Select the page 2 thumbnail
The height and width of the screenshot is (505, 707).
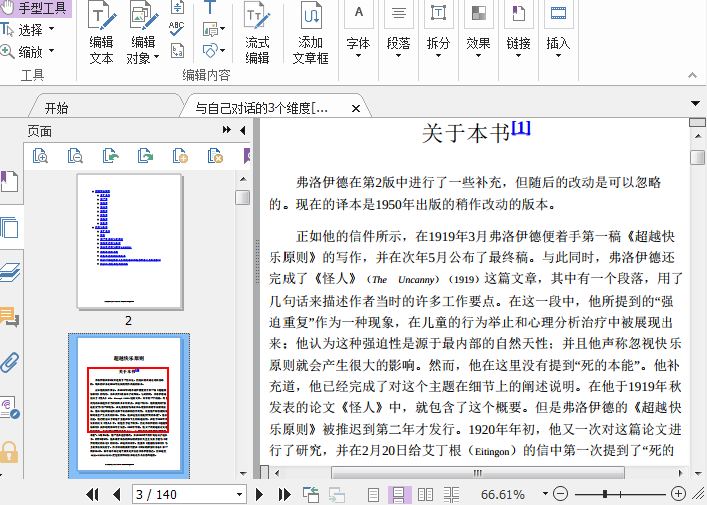129,242
